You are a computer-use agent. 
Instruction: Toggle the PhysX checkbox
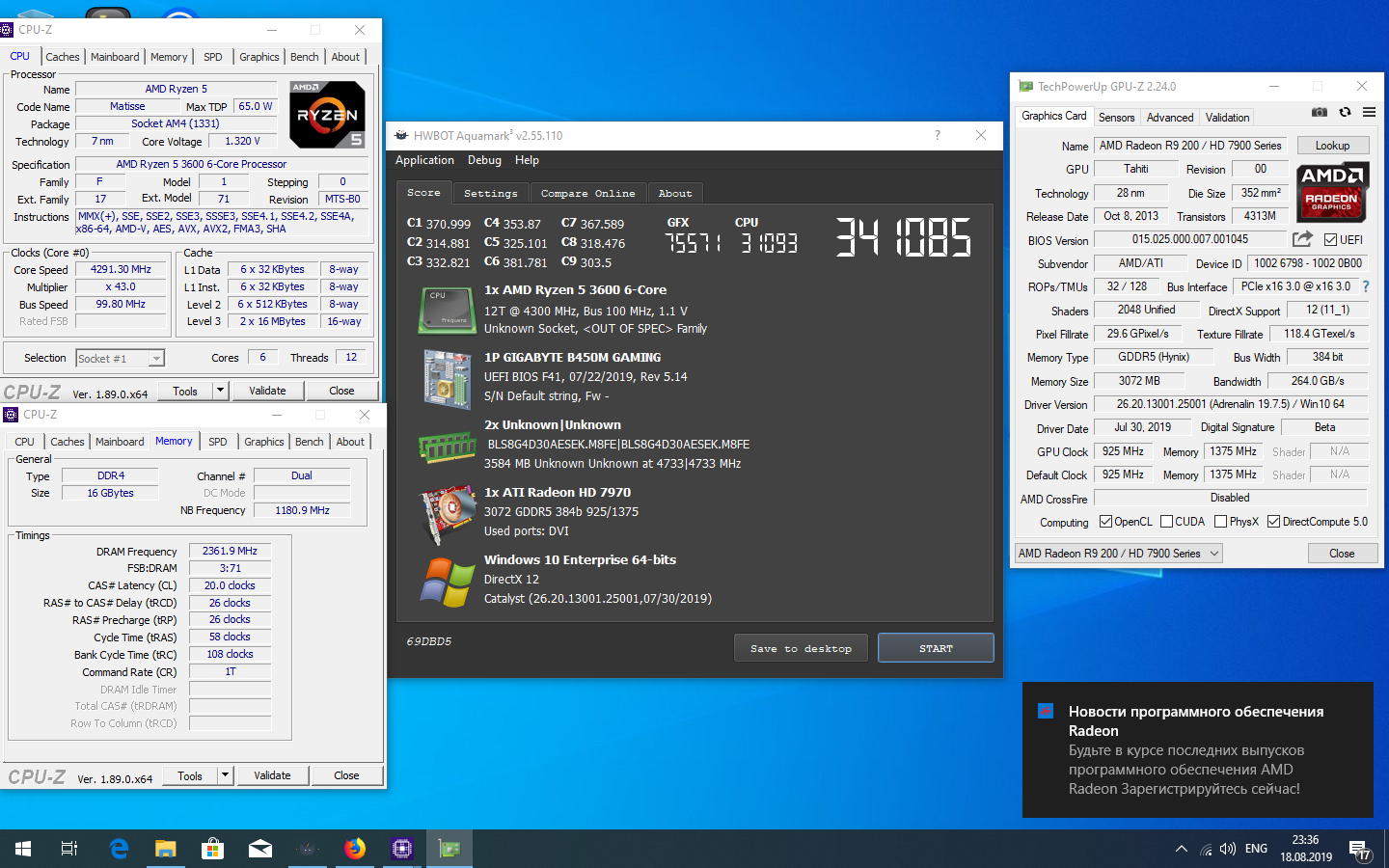click(1221, 522)
